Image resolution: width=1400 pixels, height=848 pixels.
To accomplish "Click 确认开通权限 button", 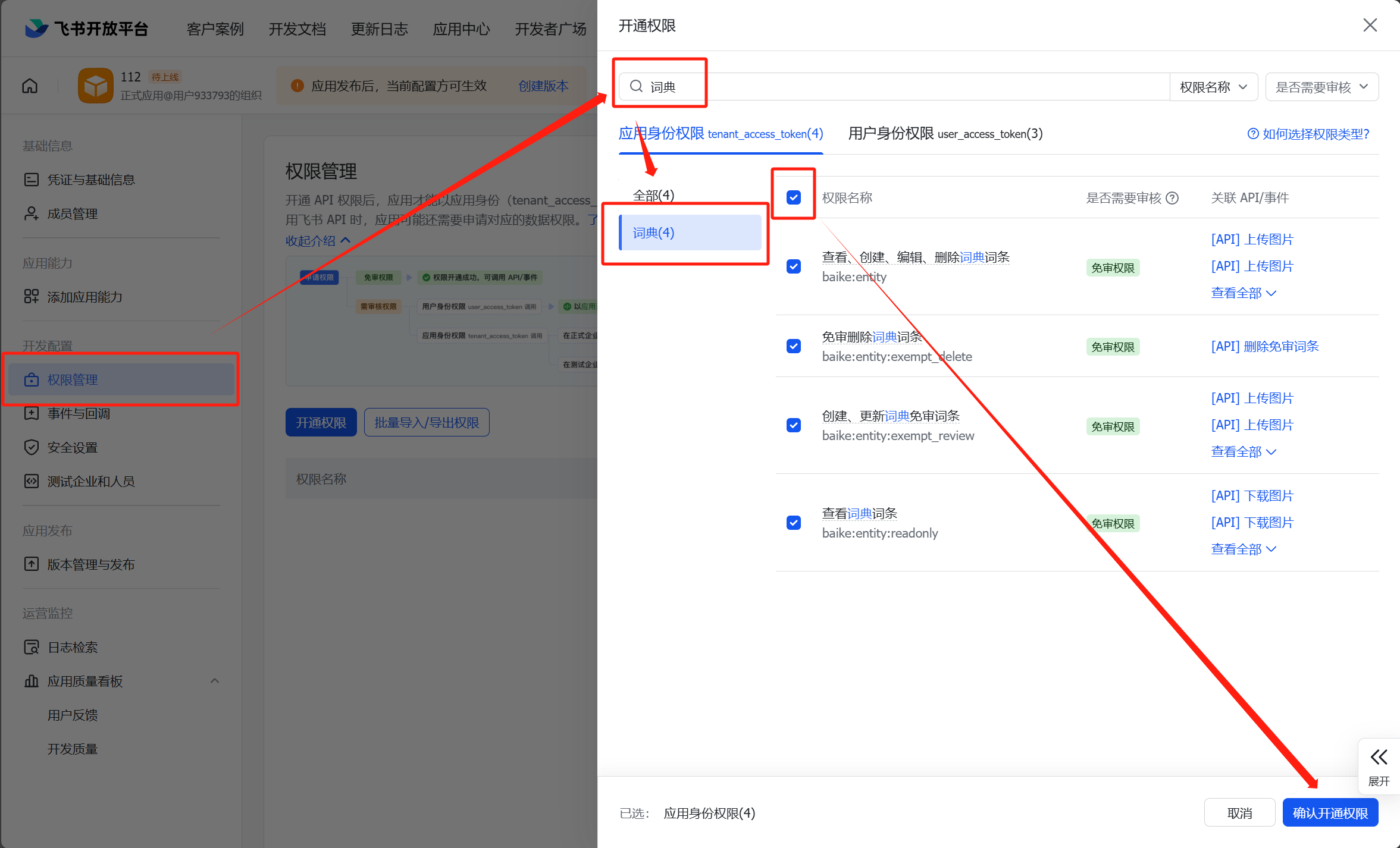I will 1330,813.
